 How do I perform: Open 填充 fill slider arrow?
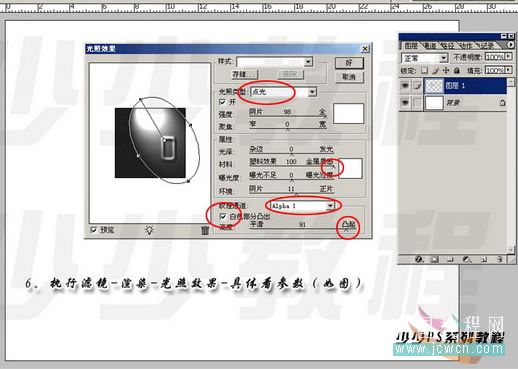(x=508, y=70)
